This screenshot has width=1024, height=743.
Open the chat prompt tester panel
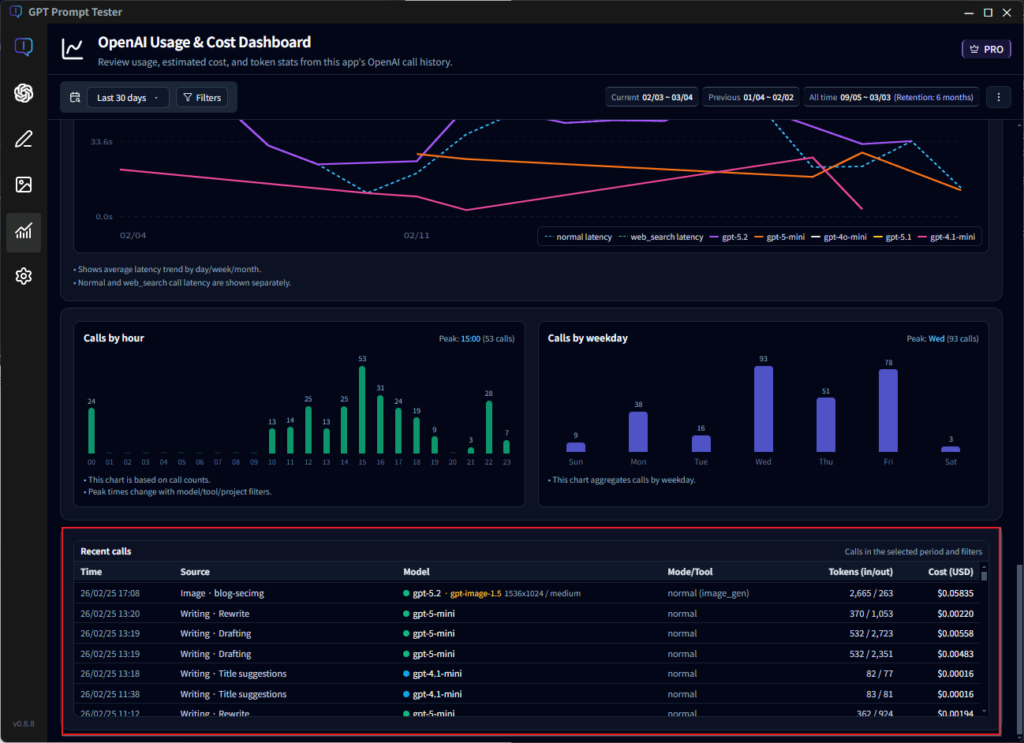pyautogui.click(x=23, y=46)
